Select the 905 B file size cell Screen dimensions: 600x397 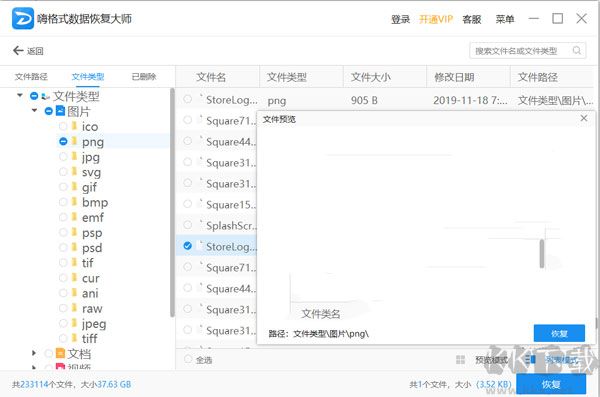364,100
